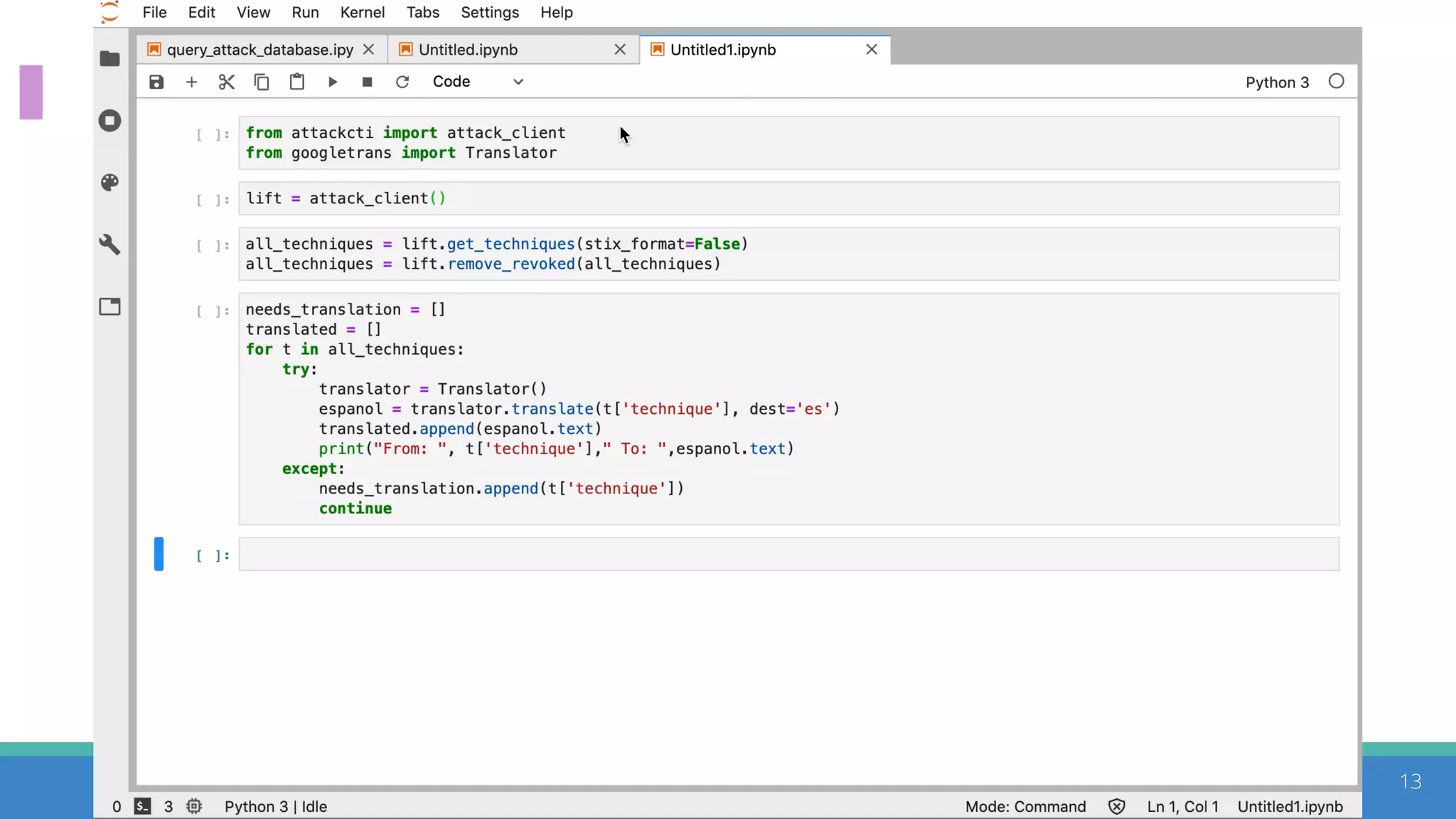Switch to the Untitled.ipynb tab
The width and height of the screenshot is (1456, 819).
(468, 50)
